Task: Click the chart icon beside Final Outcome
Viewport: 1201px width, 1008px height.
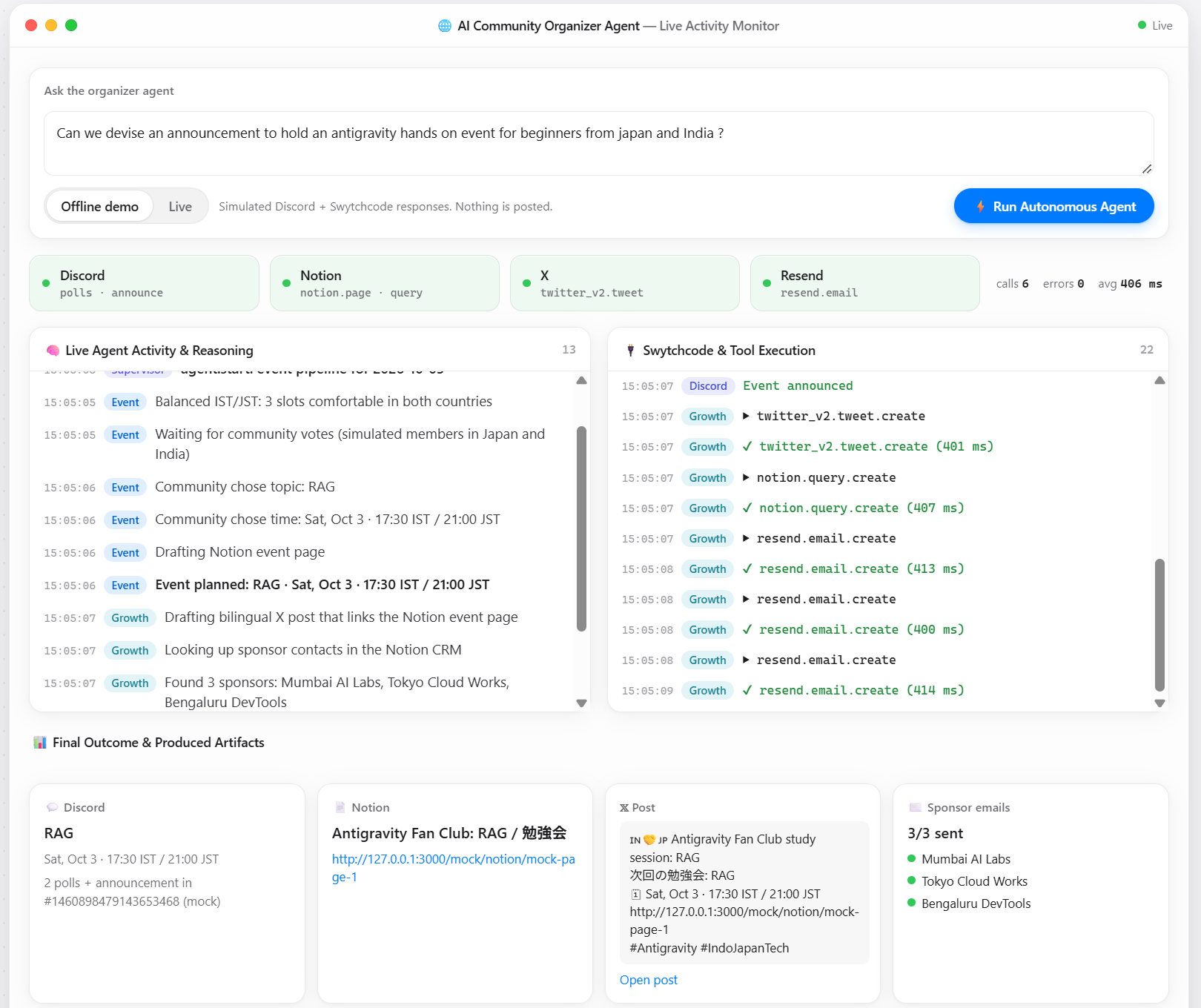Action: point(40,743)
